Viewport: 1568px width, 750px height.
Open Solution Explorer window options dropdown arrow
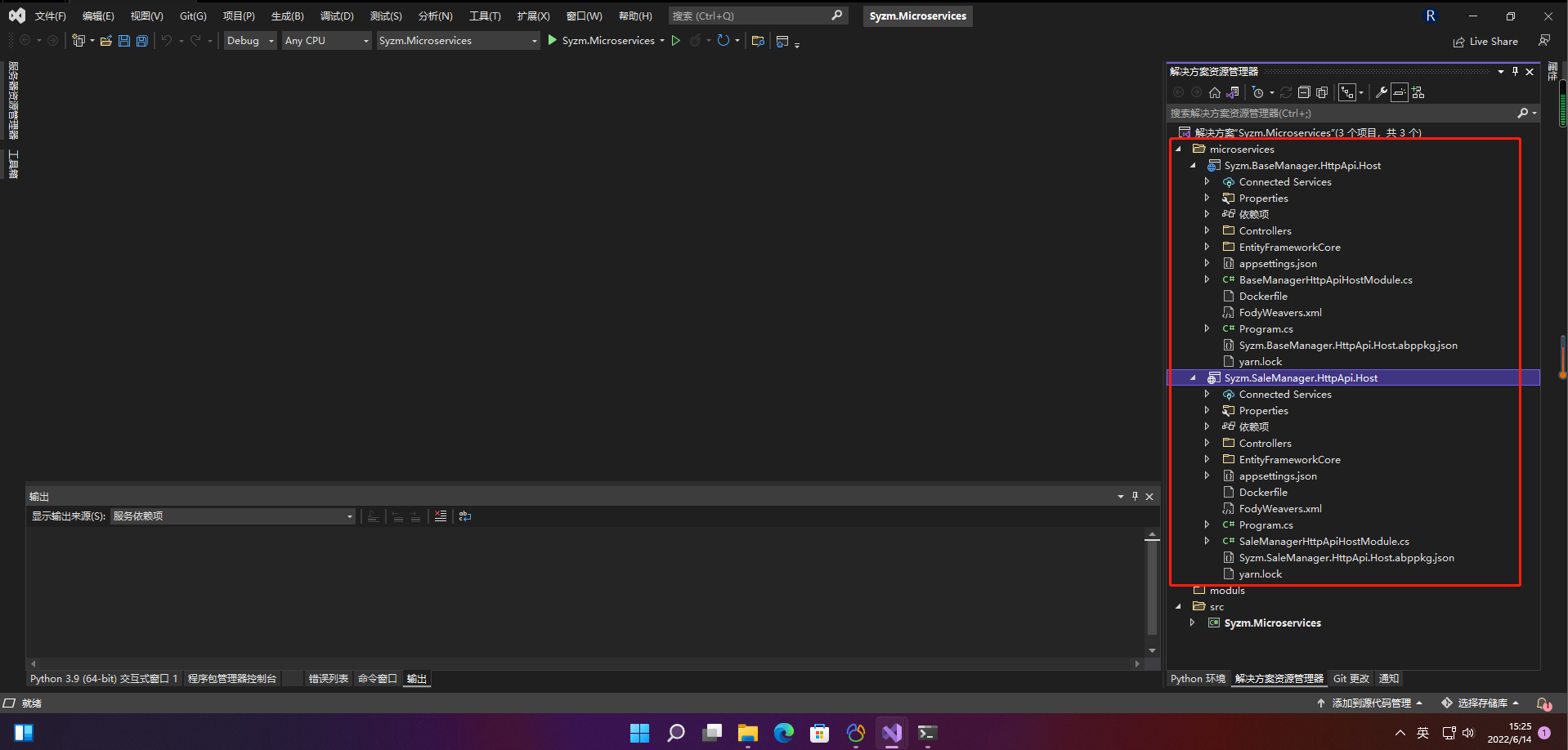[x=1501, y=72]
